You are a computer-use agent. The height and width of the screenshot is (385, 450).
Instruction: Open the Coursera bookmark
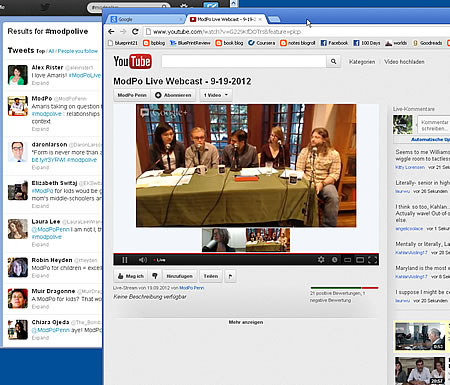262,43
